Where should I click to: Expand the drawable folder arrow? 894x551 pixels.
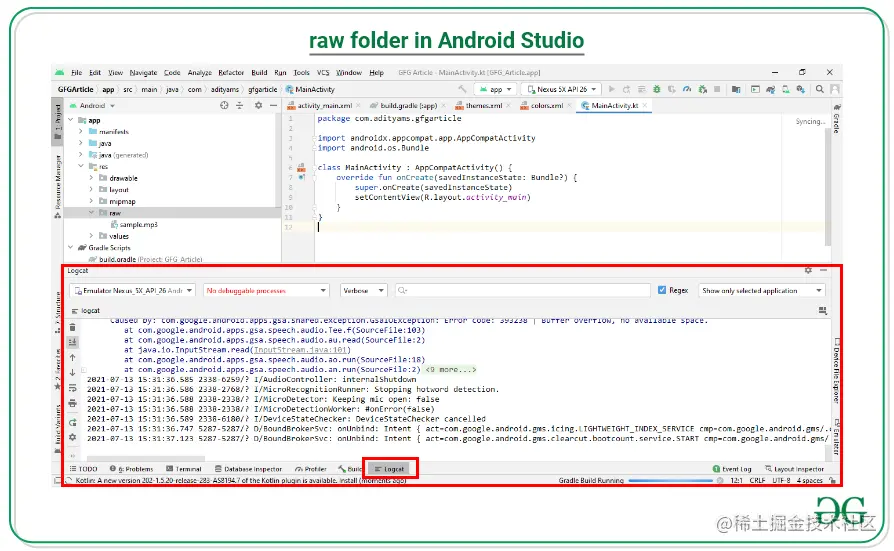pyautogui.click(x=91, y=178)
